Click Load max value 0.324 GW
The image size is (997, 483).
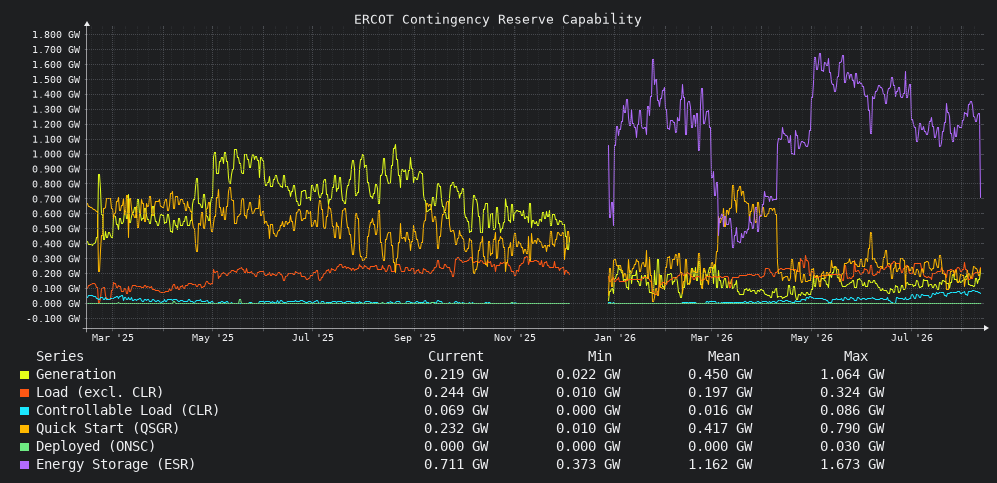coord(852,393)
